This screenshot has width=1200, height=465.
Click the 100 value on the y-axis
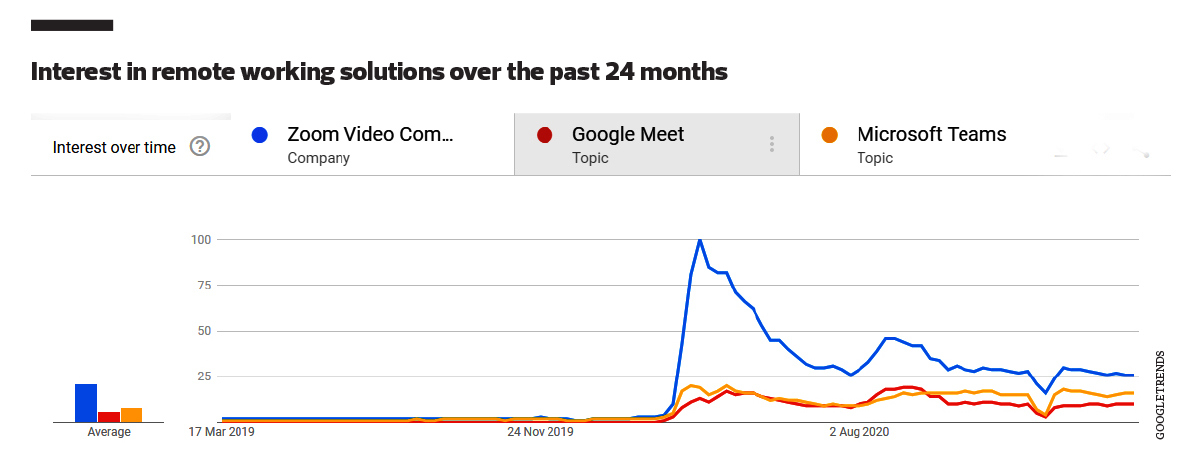(x=204, y=240)
